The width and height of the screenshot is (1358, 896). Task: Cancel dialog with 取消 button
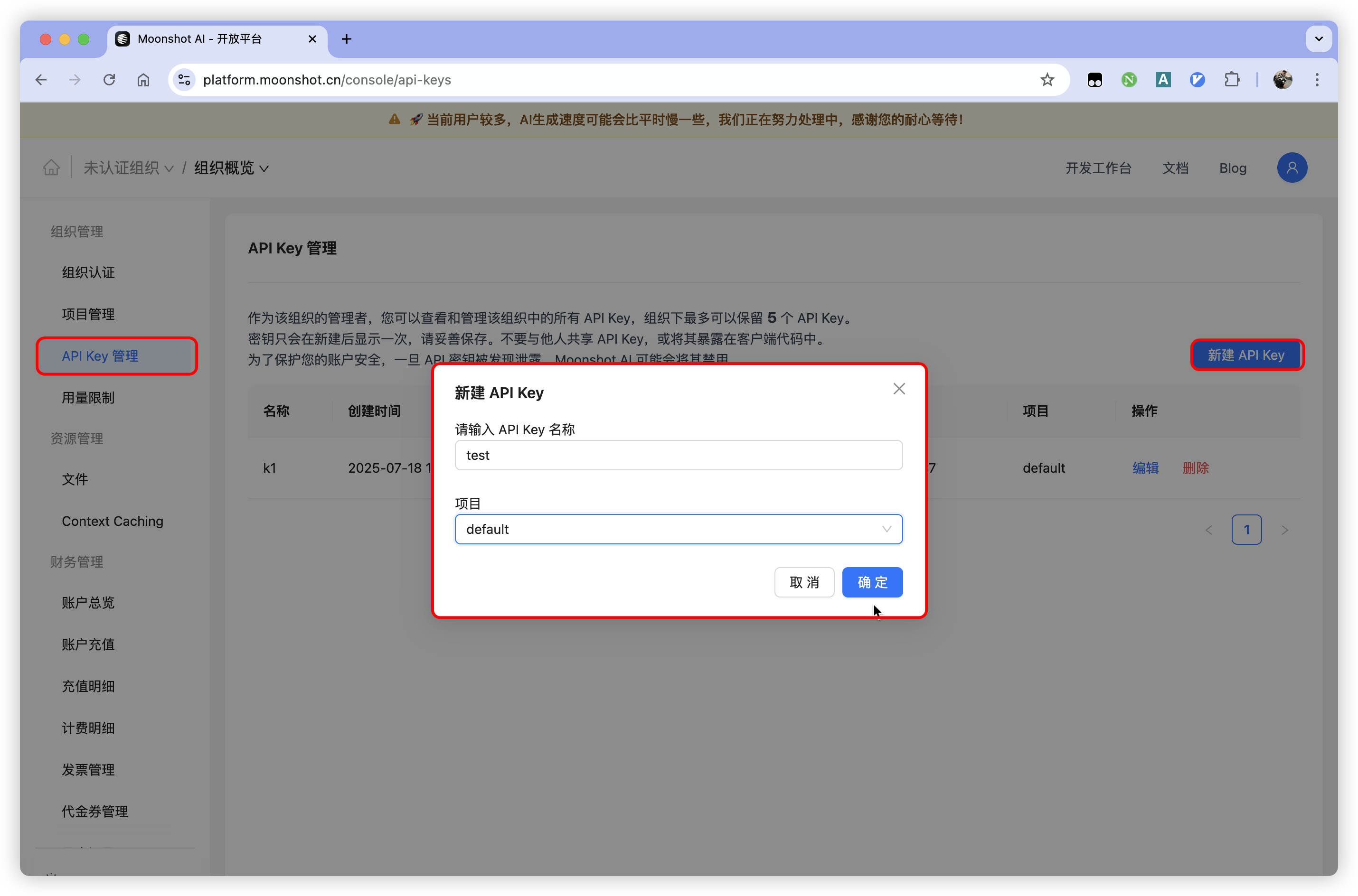coord(803,582)
